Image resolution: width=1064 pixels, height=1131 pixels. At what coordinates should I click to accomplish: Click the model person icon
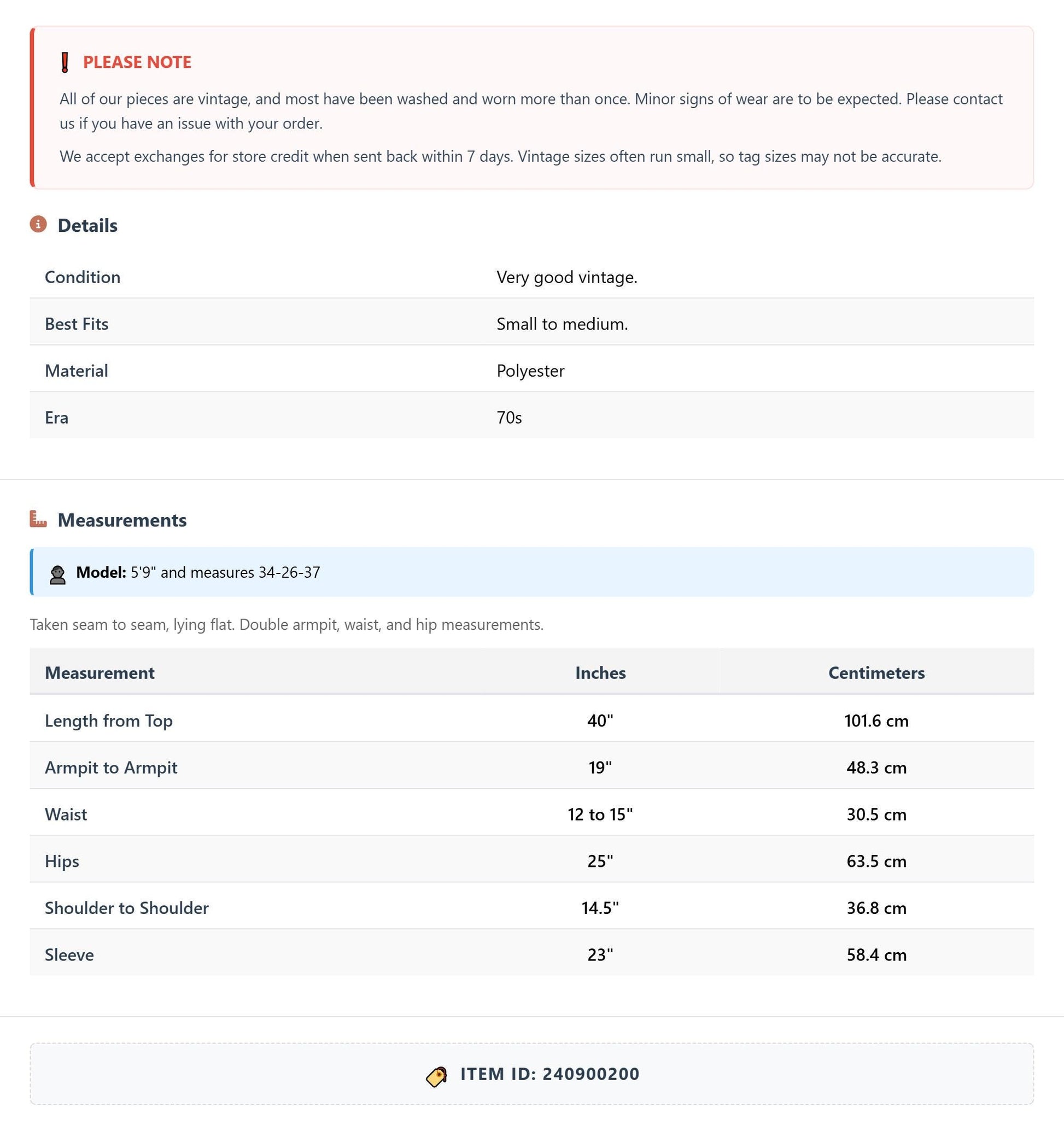click(57, 575)
